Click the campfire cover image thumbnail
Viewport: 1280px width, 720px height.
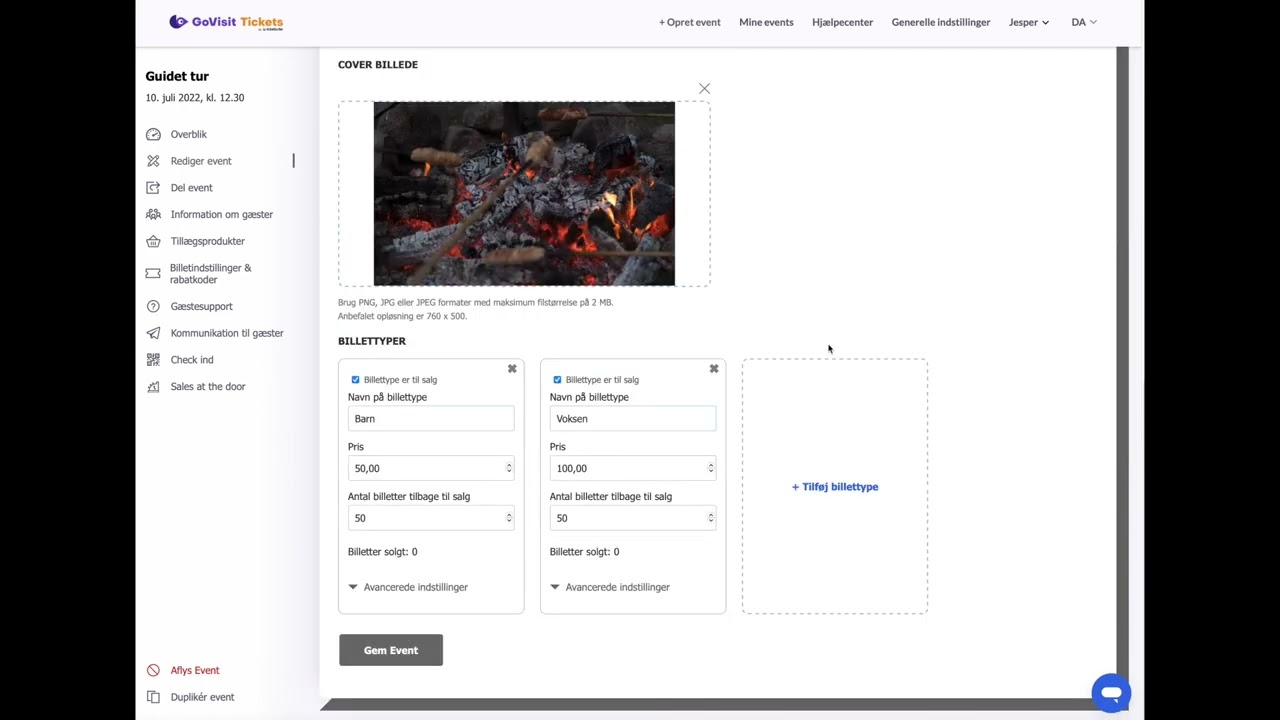click(x=524, y=194)
